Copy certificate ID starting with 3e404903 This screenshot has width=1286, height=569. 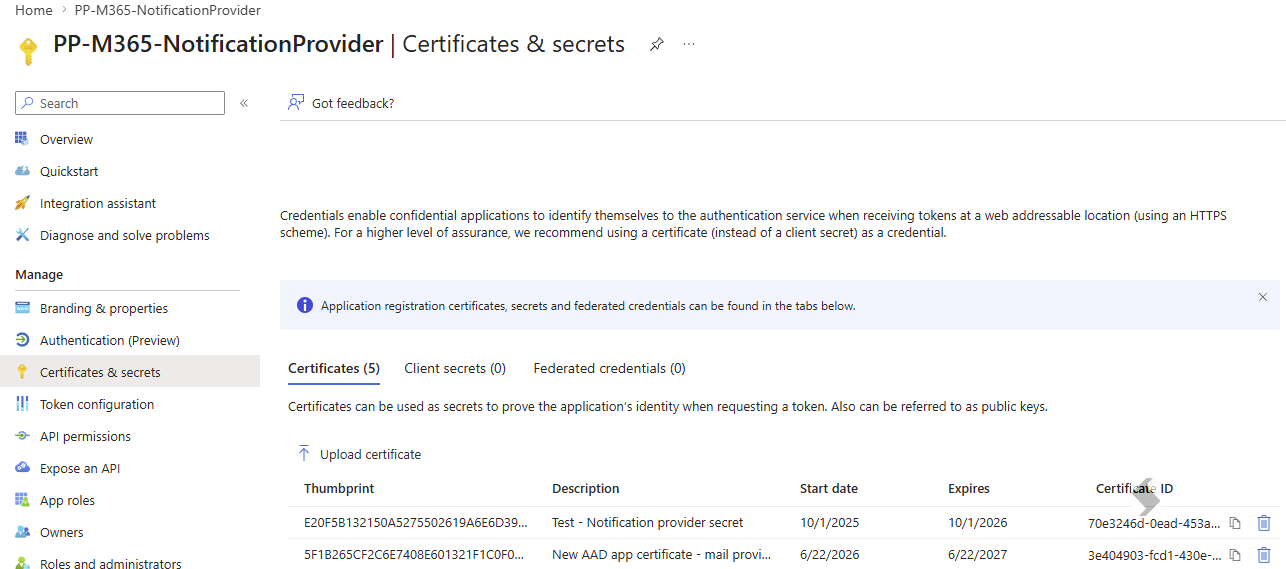coord(1235,555)
